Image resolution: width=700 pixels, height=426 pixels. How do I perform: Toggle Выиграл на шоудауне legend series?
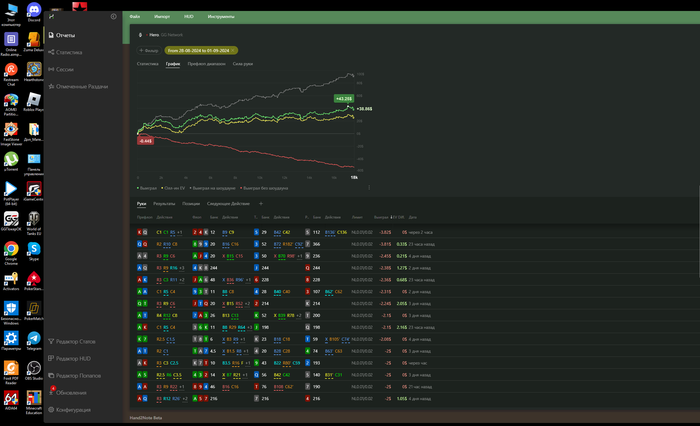click(212, 188)
